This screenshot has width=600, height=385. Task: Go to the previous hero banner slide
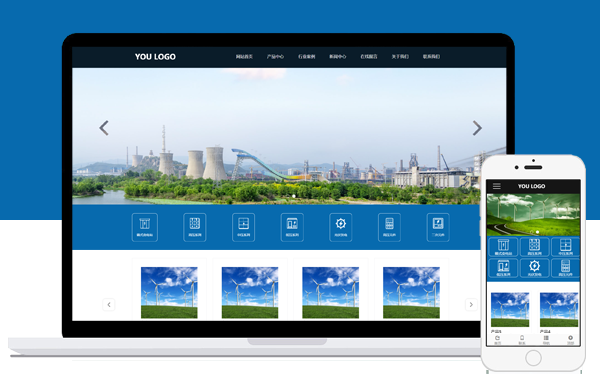tap(104, 128)
